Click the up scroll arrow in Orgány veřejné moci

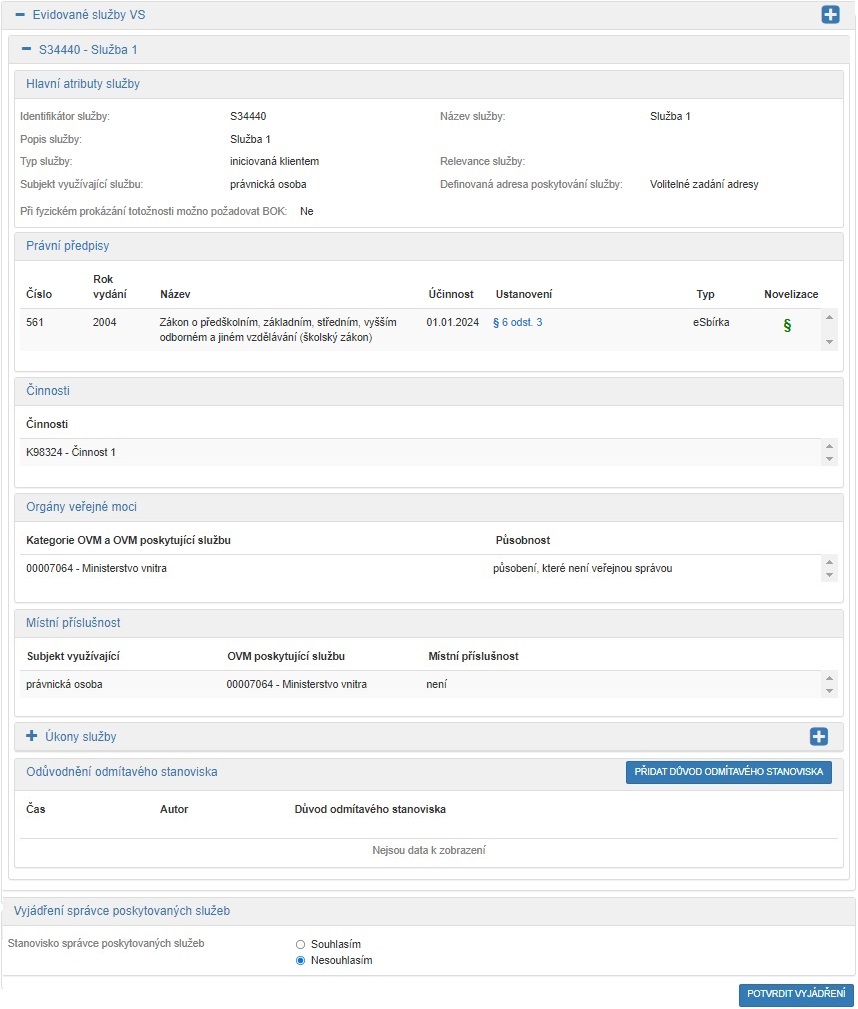point(828,562)
